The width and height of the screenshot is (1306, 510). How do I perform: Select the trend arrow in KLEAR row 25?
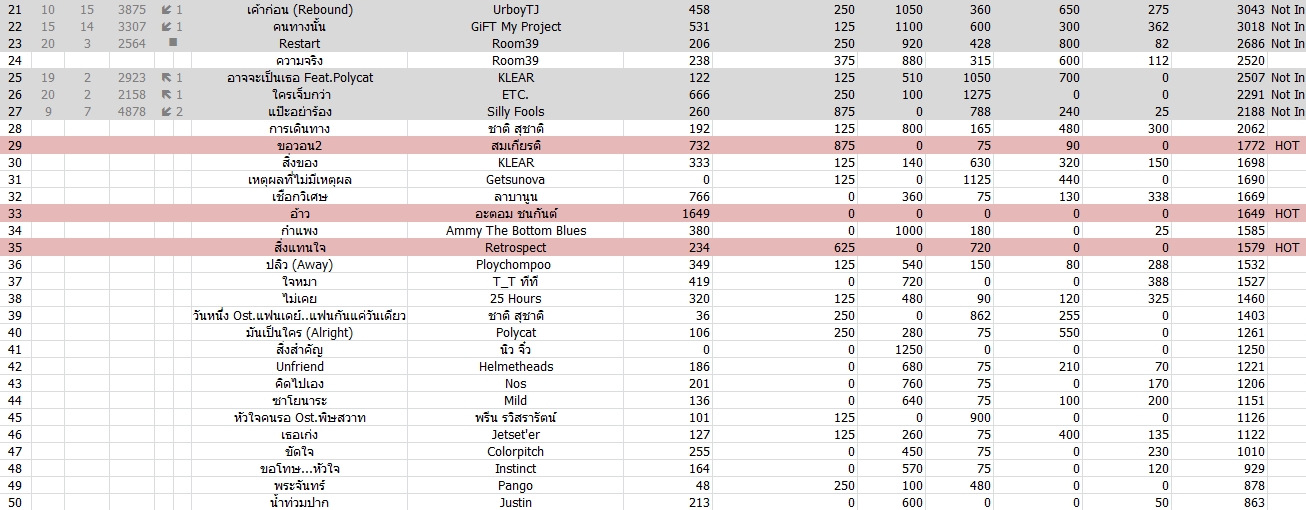[166, 77]
